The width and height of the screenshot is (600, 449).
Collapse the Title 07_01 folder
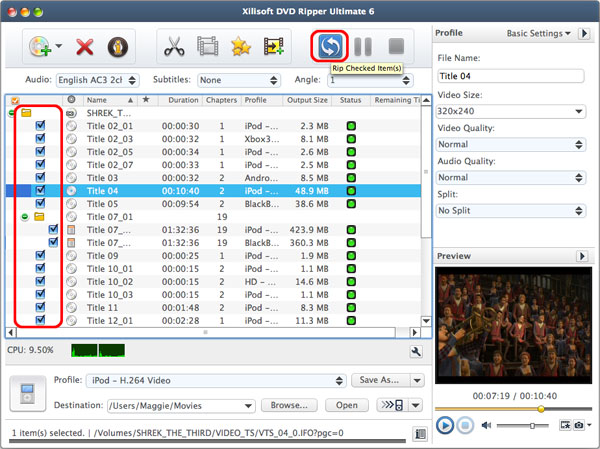(24, 217)
